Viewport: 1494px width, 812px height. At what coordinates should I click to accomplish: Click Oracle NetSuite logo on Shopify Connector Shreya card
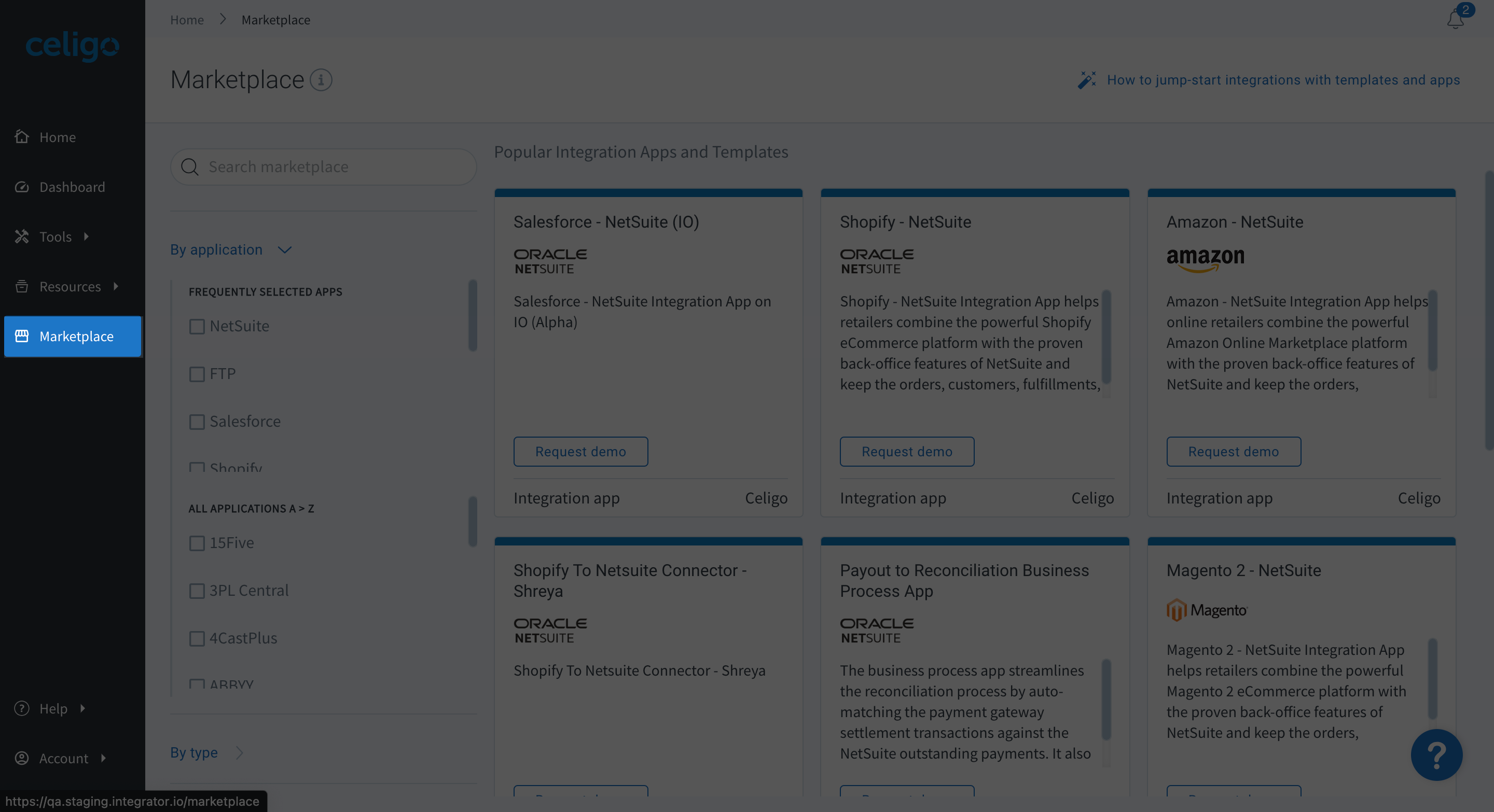(x=550, y=631)
